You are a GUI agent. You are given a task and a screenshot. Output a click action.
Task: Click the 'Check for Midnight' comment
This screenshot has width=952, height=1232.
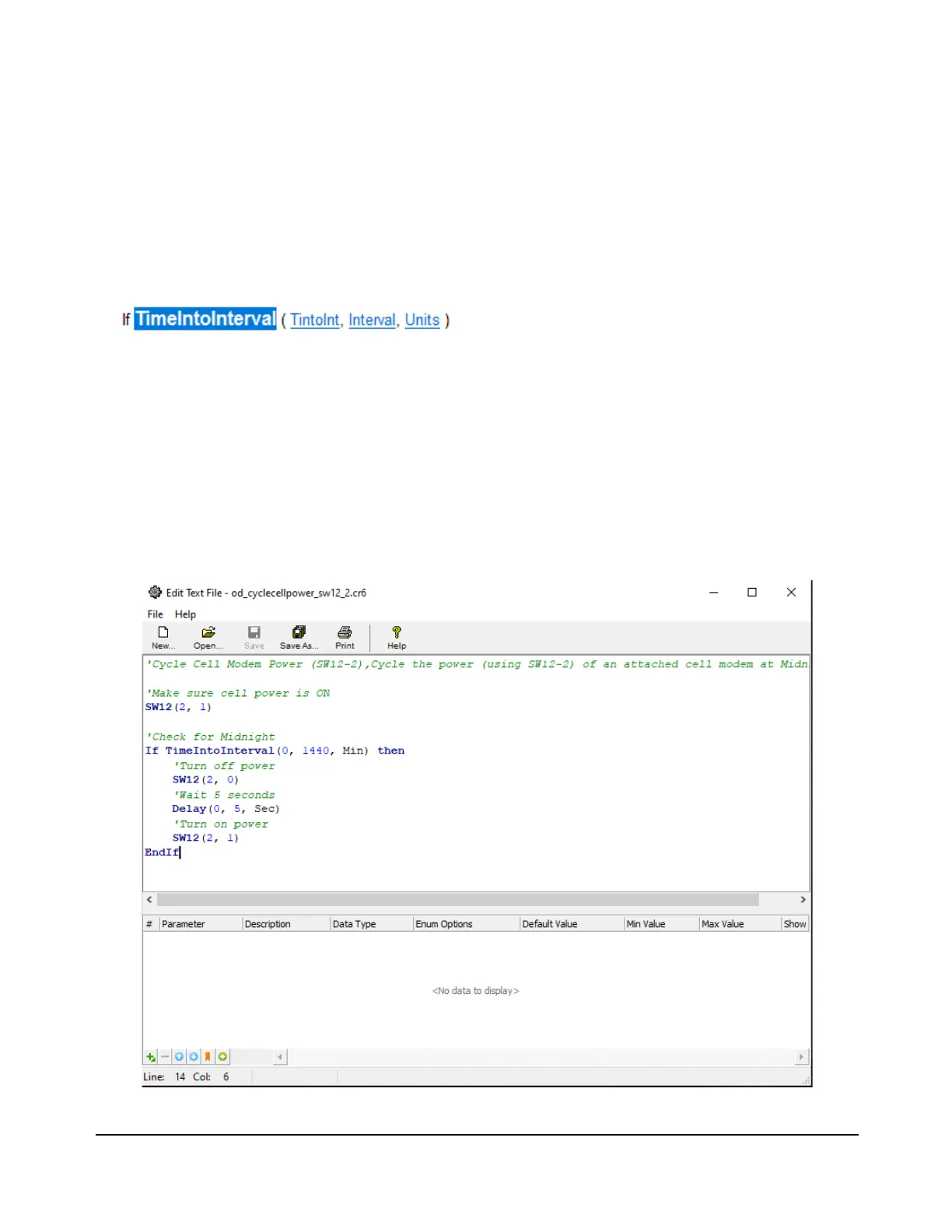coord(210,737)
